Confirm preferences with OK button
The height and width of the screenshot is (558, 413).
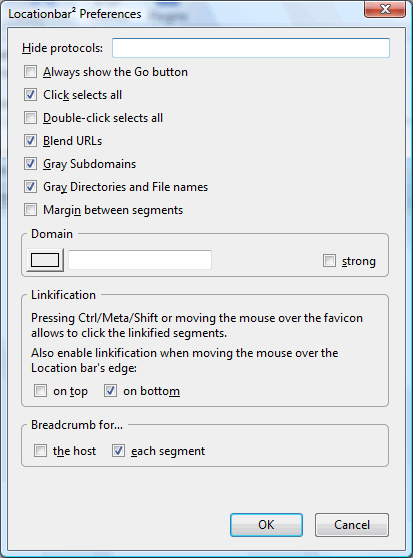tap(266, 525)
